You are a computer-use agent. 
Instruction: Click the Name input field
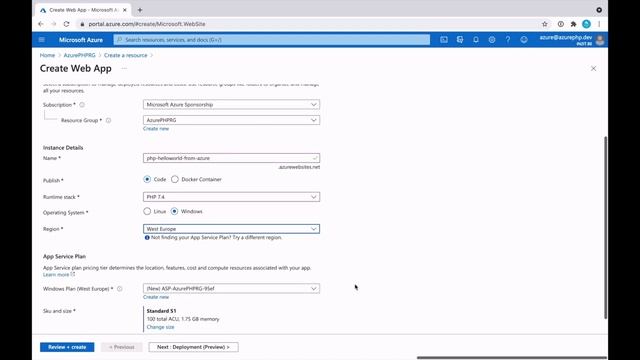coord(231,158)
